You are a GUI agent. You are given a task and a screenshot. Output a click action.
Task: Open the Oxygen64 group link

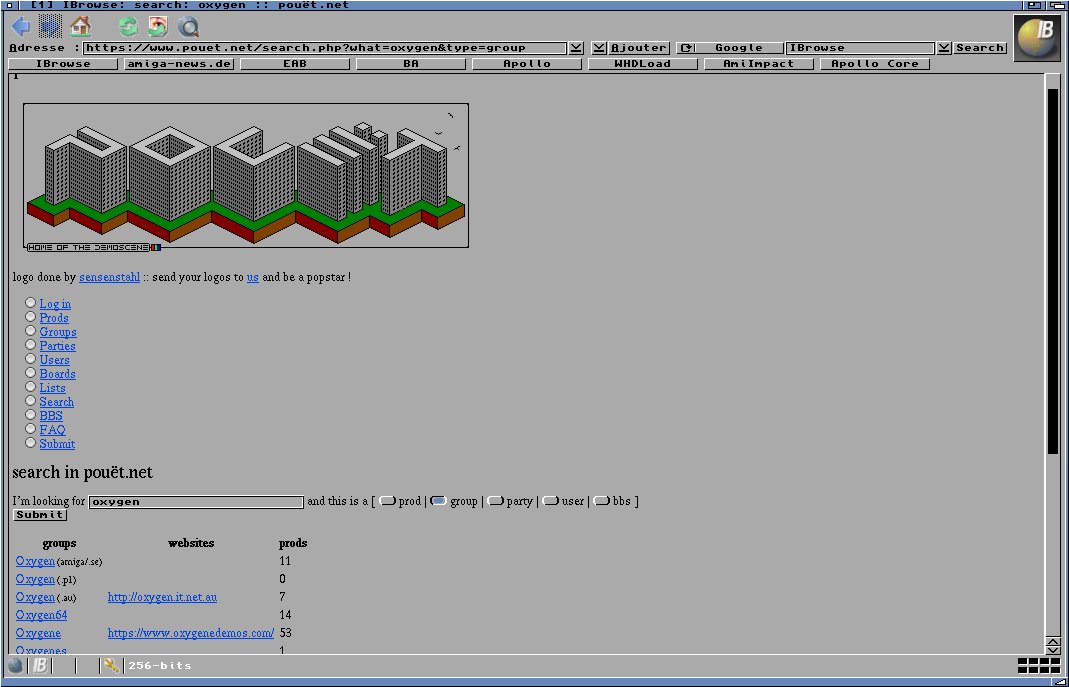pyautogui.click(x=42, y=615)
